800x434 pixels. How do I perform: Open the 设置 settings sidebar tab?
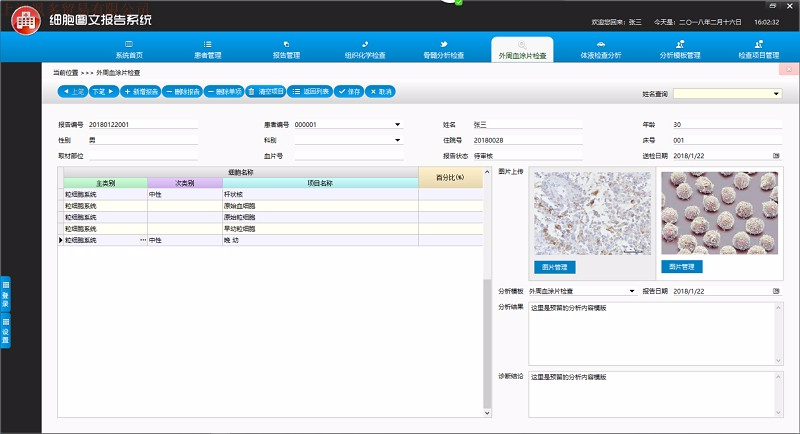point(6,330)
